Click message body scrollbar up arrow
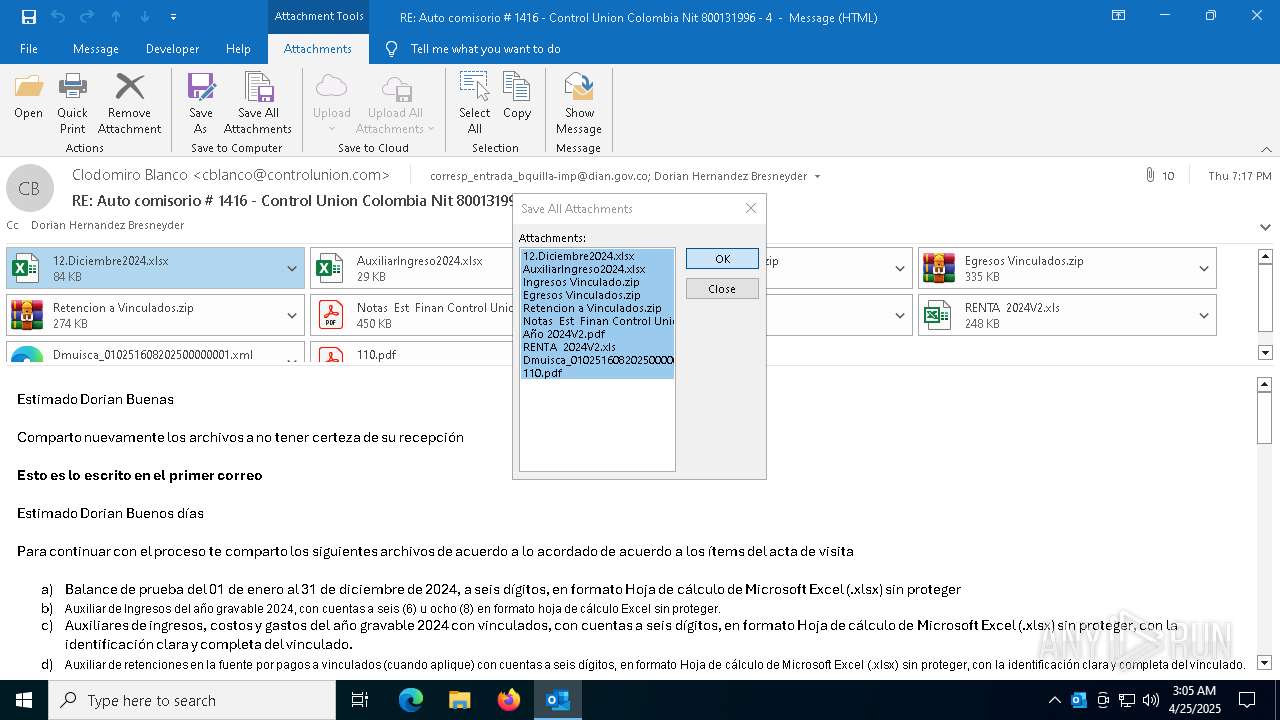 (1265, 384)
